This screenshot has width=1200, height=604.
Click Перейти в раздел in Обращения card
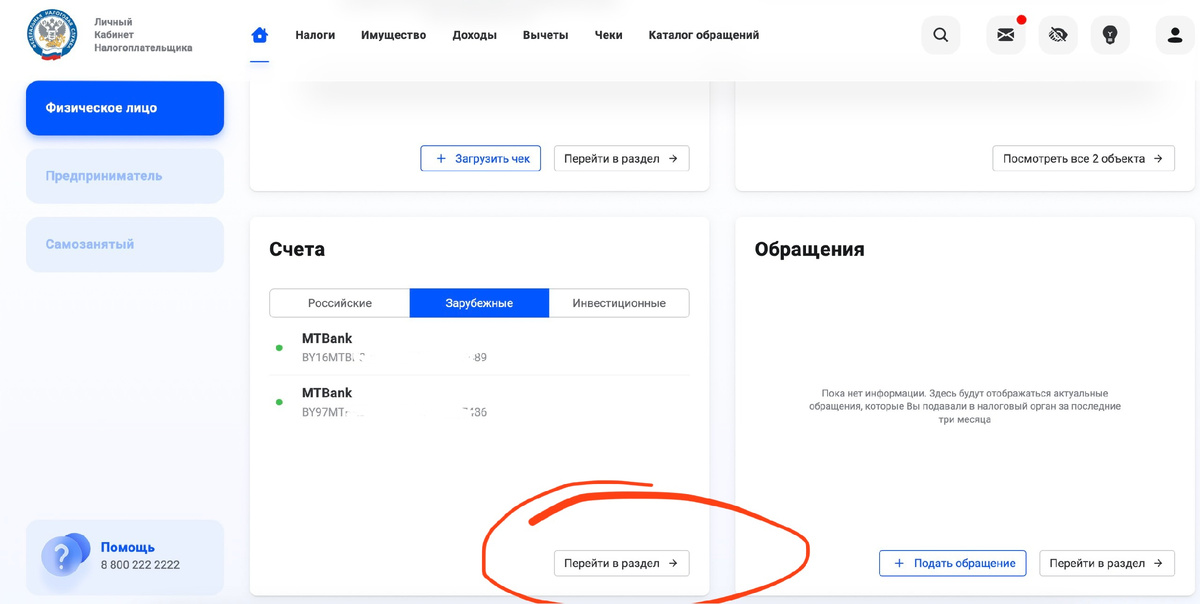coord(1107,563)
